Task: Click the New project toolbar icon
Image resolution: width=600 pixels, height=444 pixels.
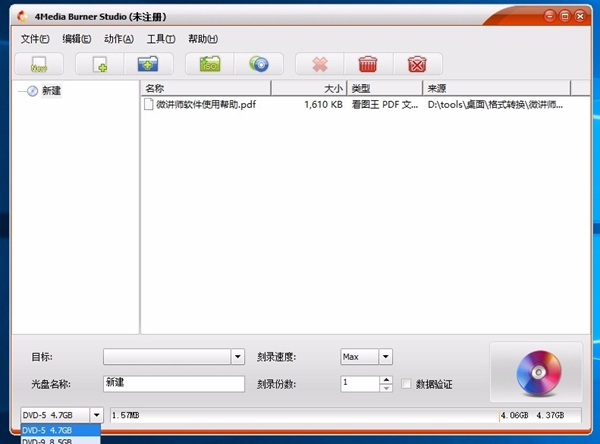Action: [39, 64]
